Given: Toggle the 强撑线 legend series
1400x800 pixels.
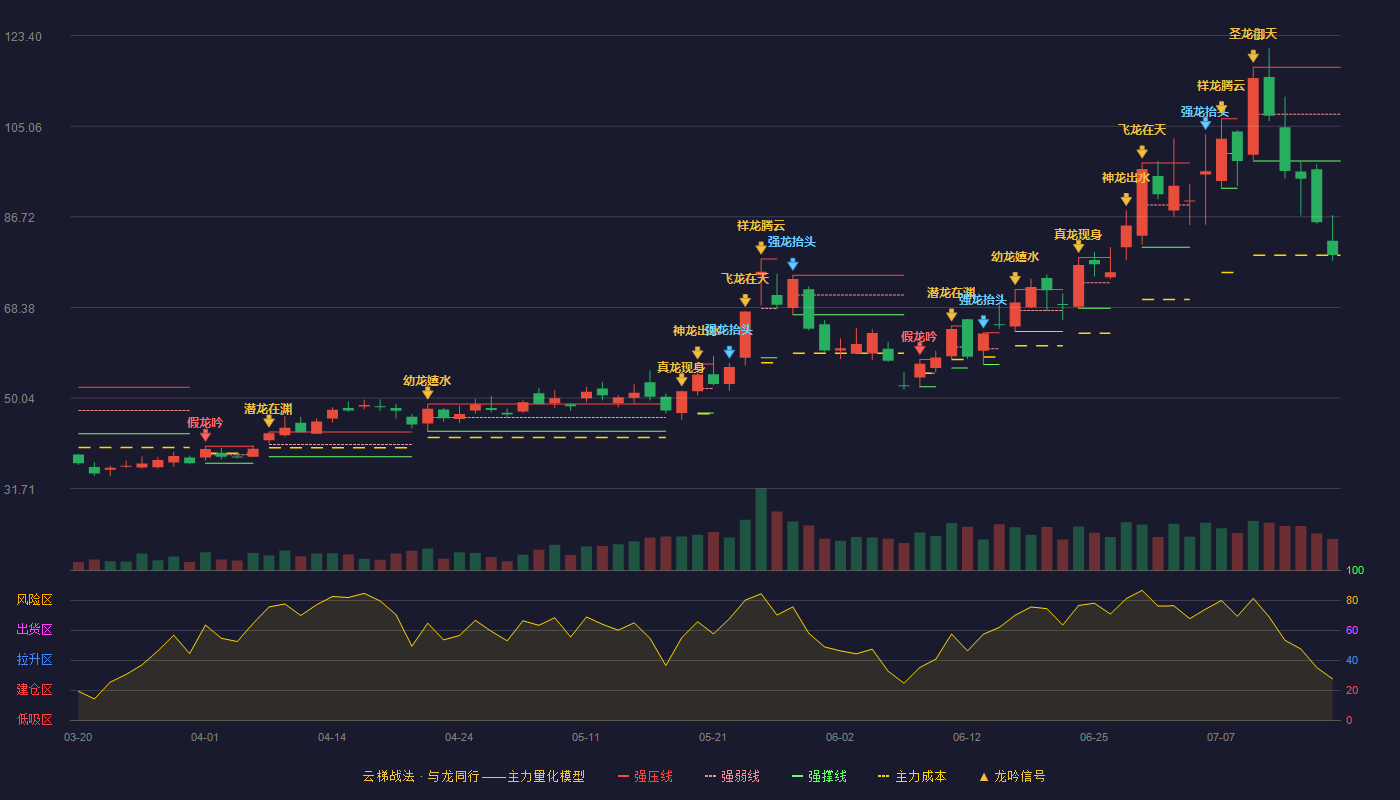Looking at the screenshot, I should (819, 776).
